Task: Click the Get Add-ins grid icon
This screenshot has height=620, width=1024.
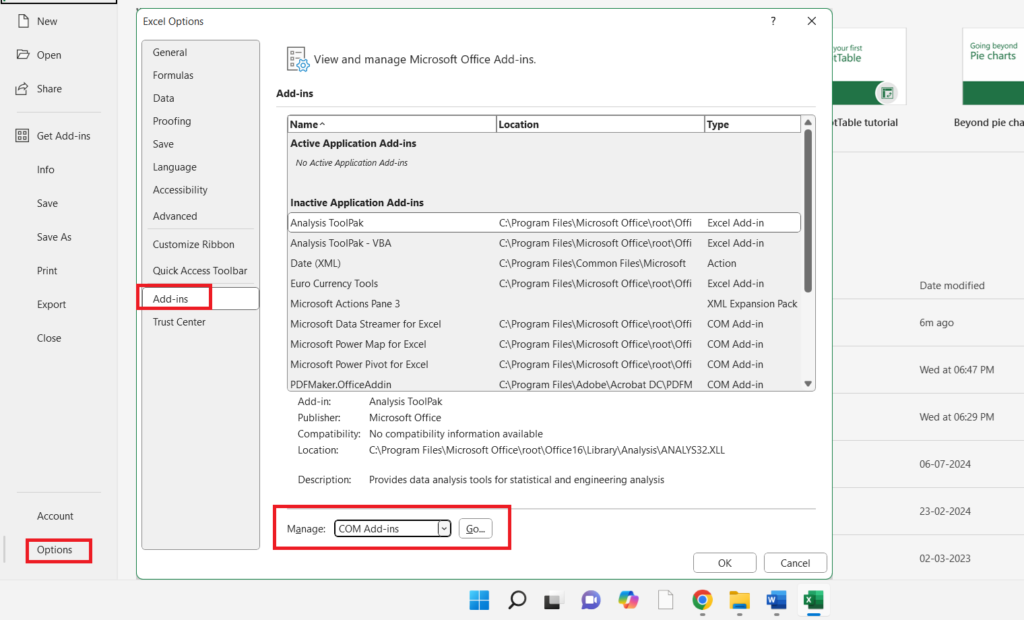Action: 22,135
